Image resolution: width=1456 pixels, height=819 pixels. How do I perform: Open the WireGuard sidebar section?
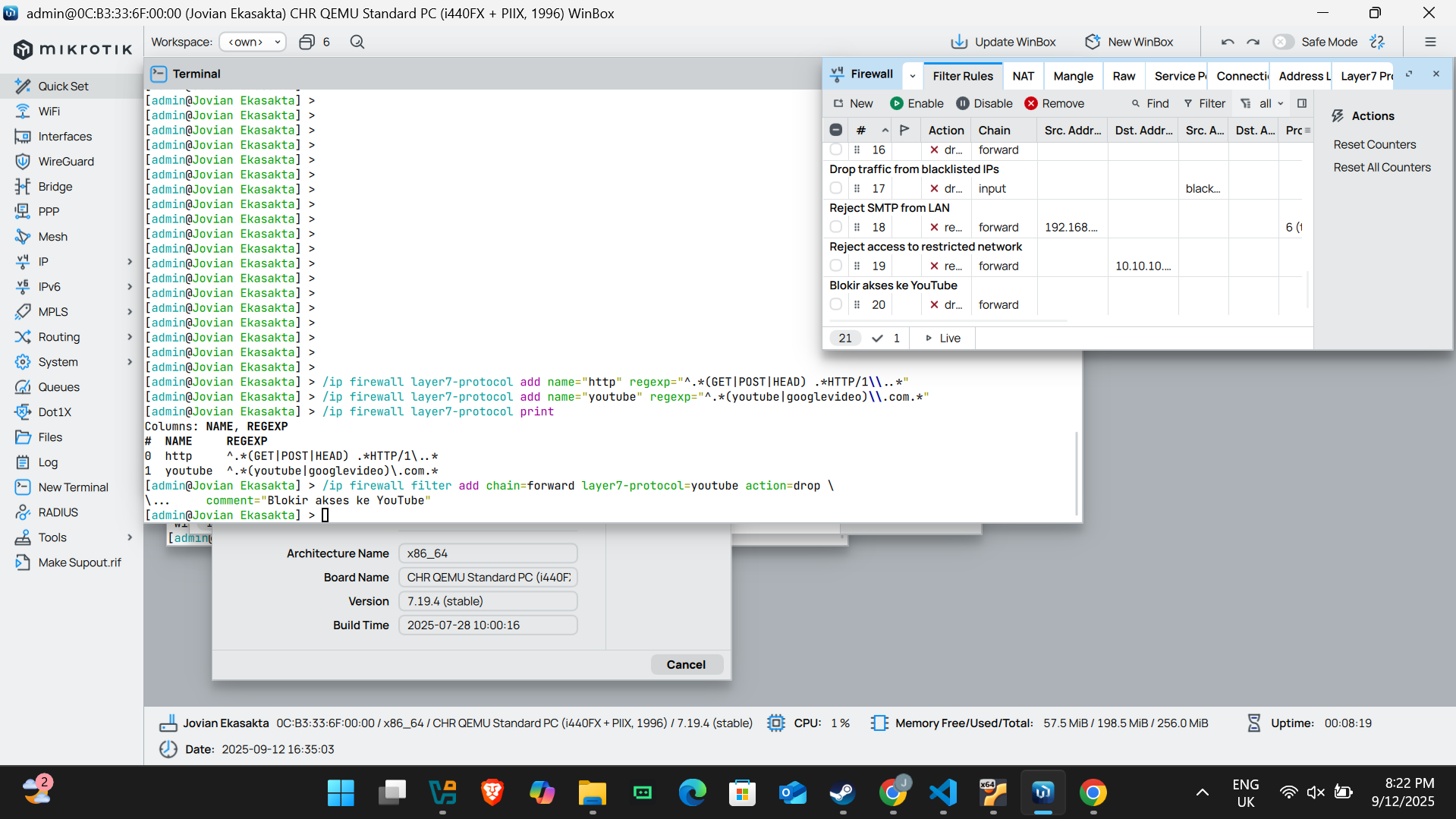(x=66, y=161)
